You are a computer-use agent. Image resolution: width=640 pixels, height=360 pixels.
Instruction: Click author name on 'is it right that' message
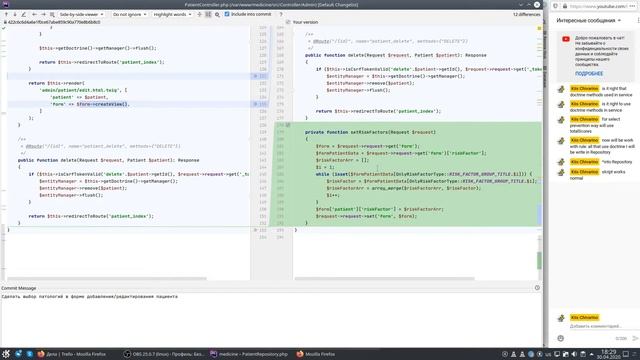click(x=584, y=89)
